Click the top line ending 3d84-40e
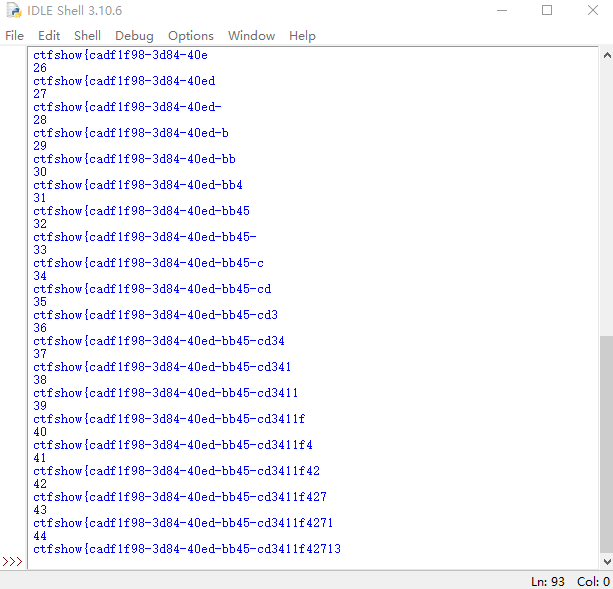Viewport: 613px width, 589px height. (x=120, y=55)
